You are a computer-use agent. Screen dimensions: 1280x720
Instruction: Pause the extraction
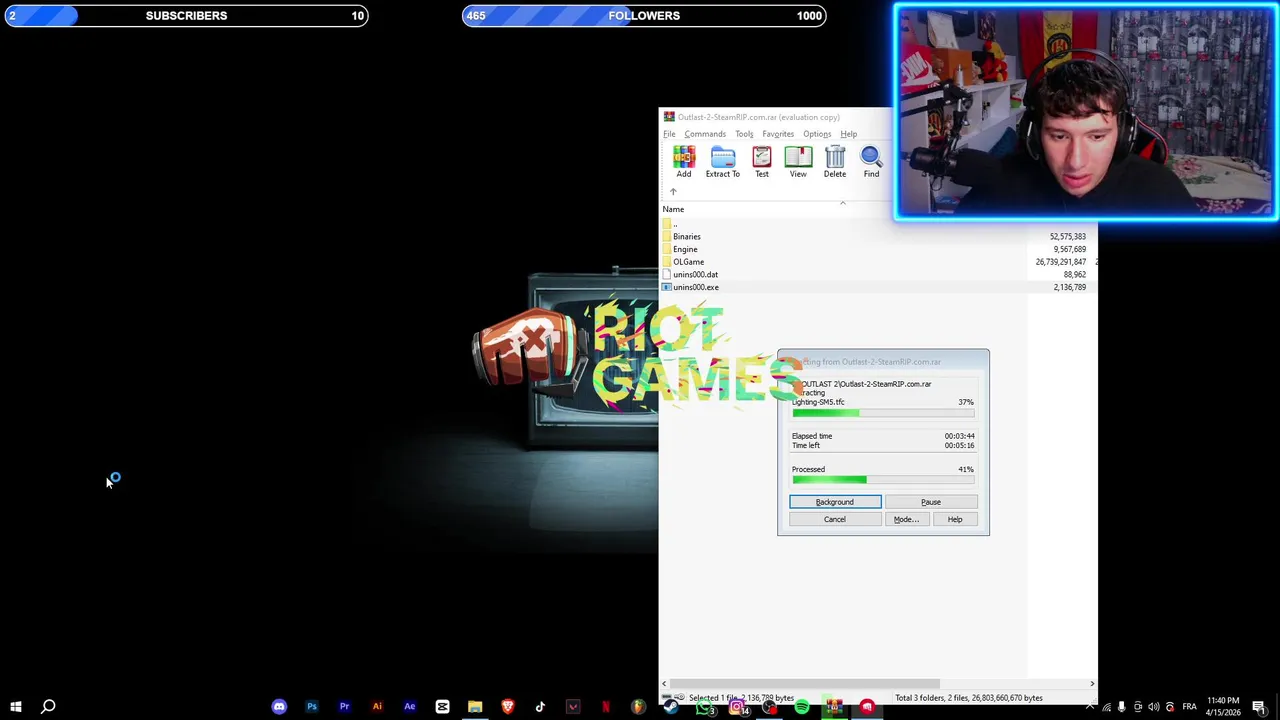tap(931, 502)
